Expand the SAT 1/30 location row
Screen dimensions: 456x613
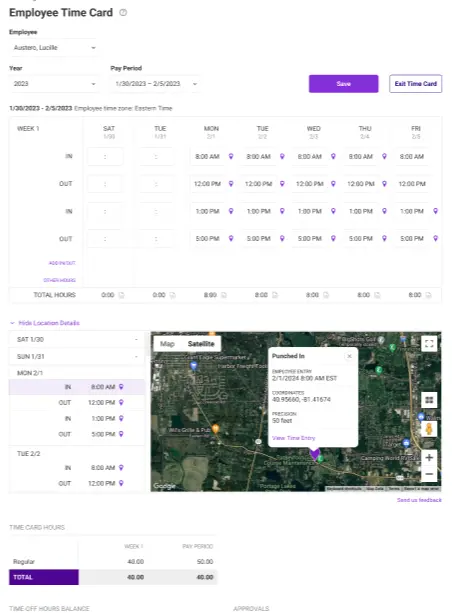(x=77, y=339)
